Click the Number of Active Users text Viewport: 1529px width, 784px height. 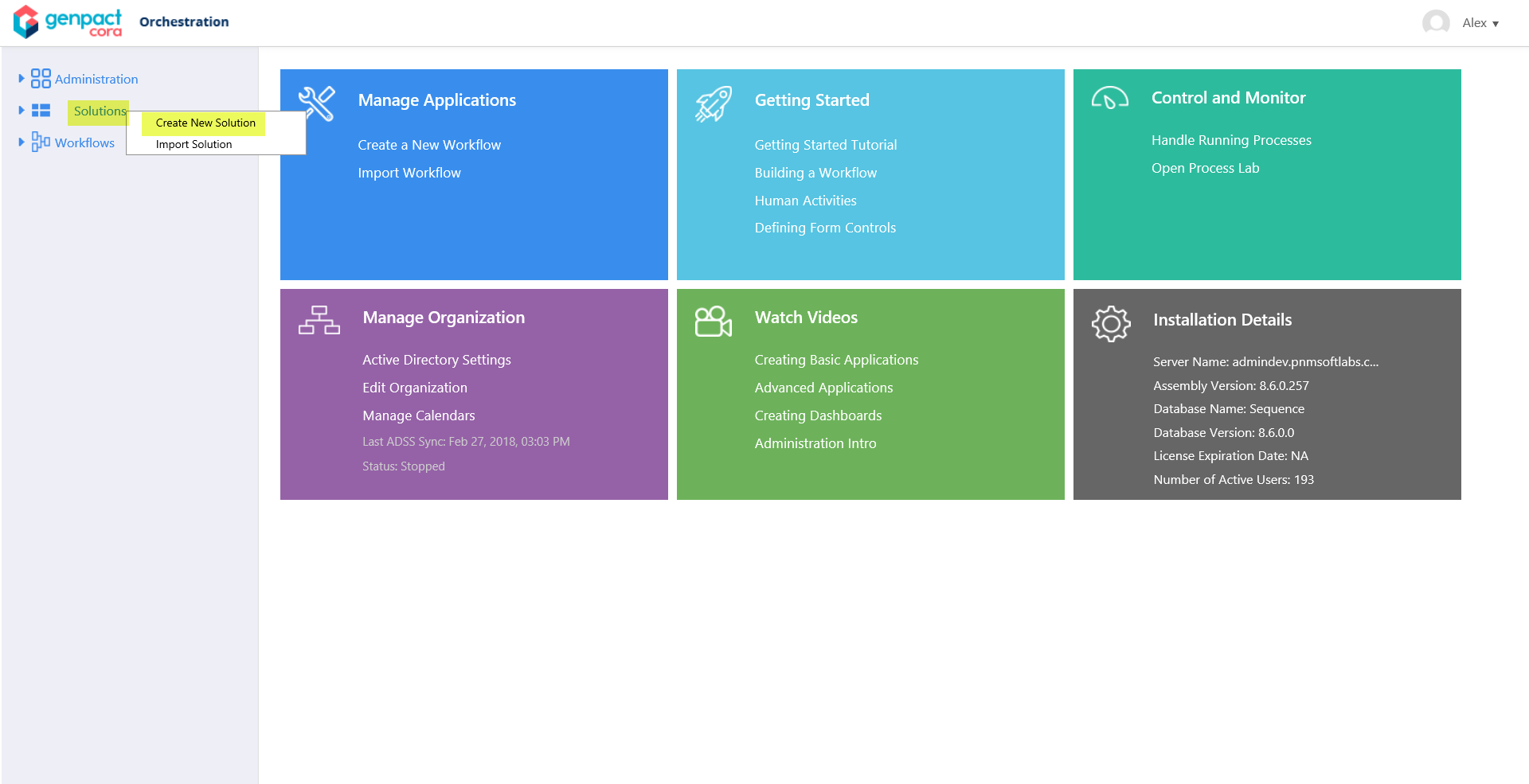tap(1234, 479)
